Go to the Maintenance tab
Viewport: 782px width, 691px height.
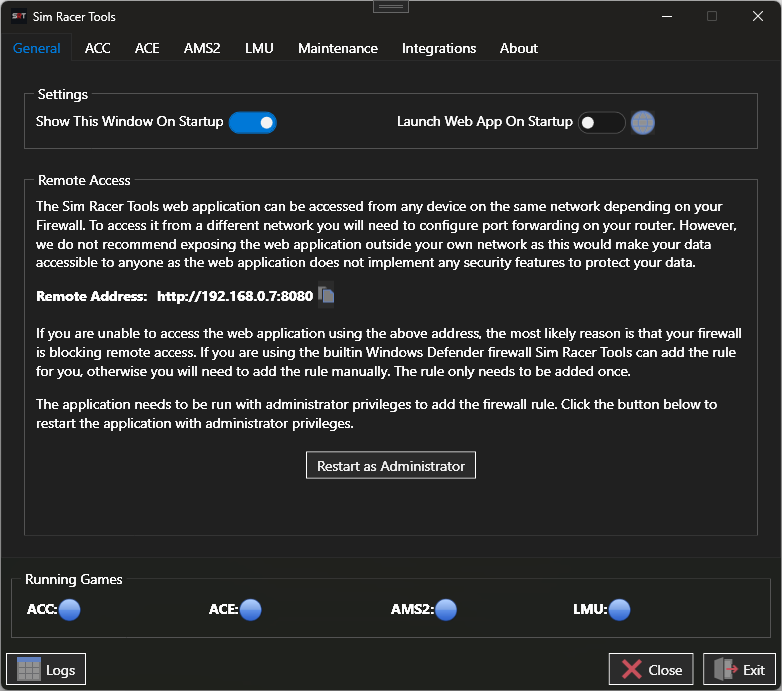(x=338, y=48)
